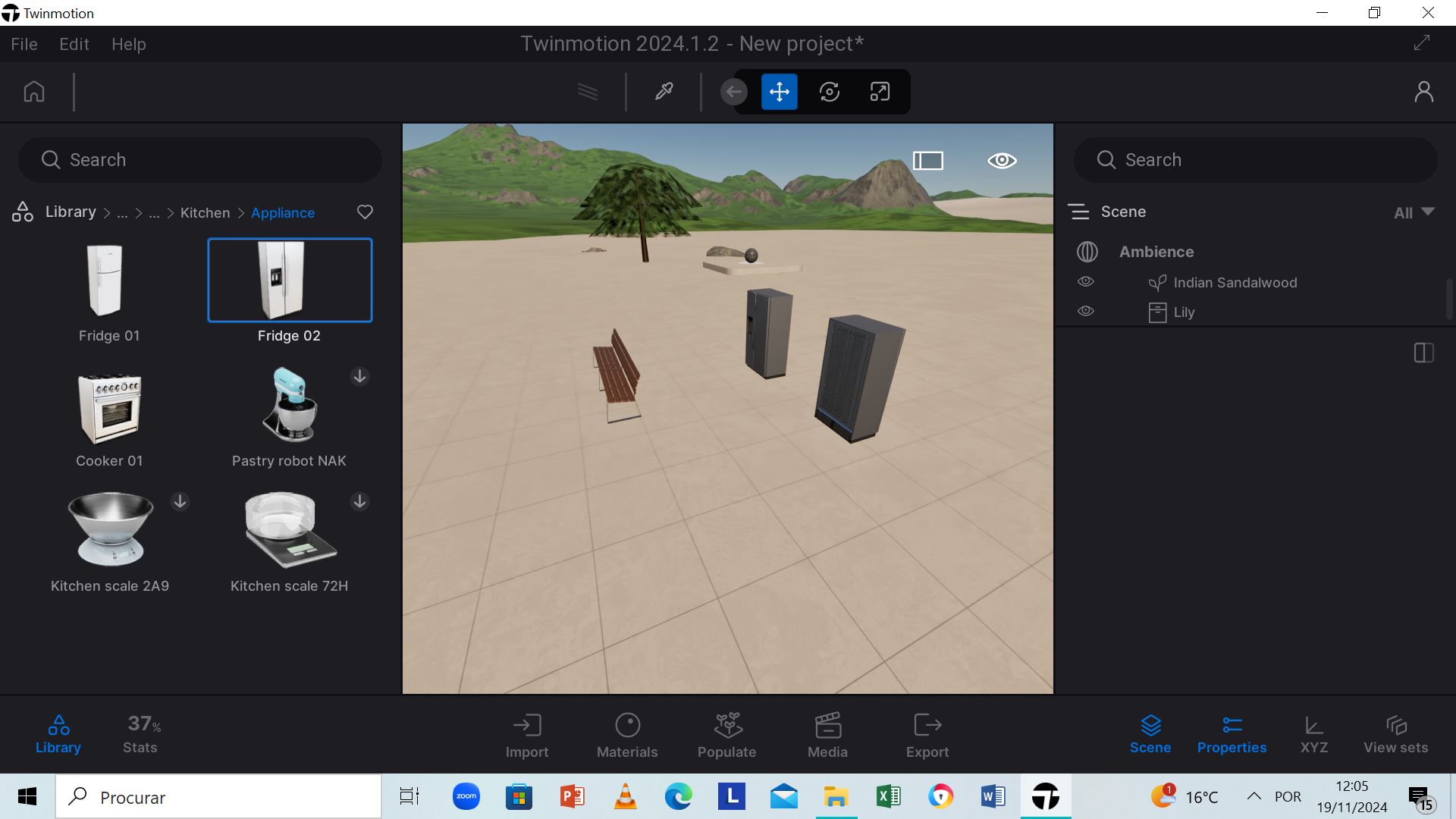Open the Help menu
1456x819 pixels.
click(129, 44)
